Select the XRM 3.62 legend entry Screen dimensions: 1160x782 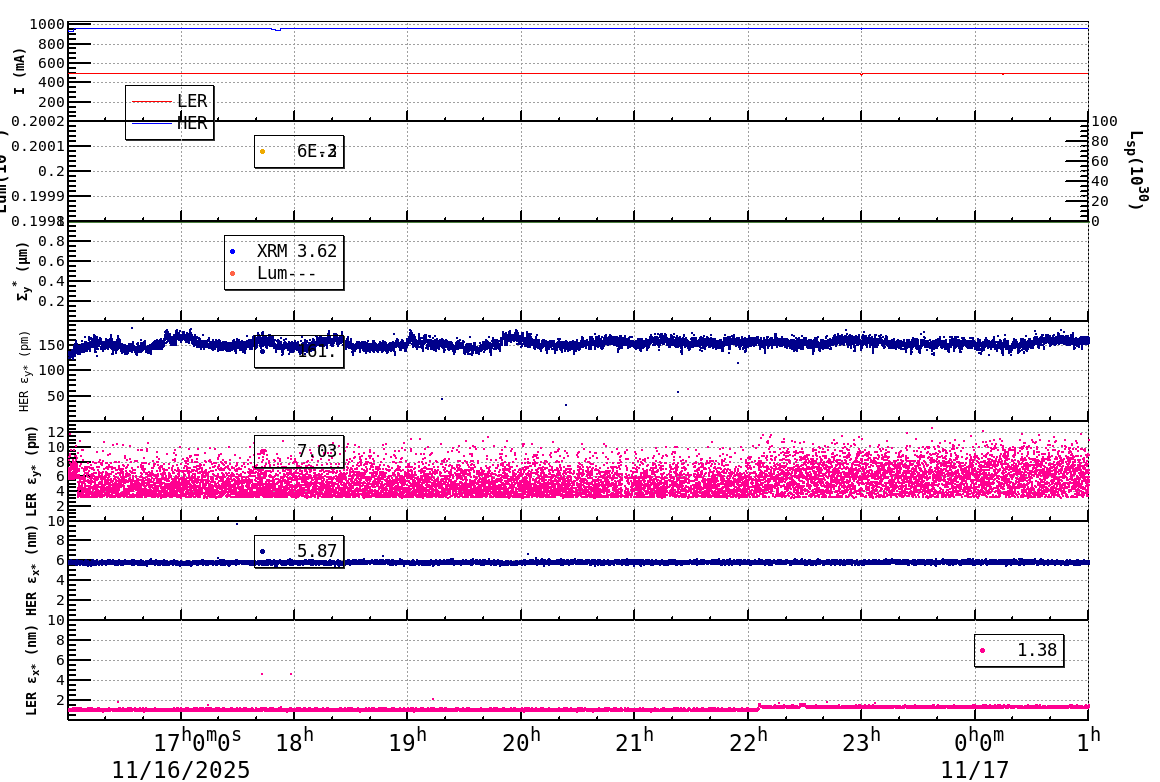pyautogui.click(x=283, y=251)
